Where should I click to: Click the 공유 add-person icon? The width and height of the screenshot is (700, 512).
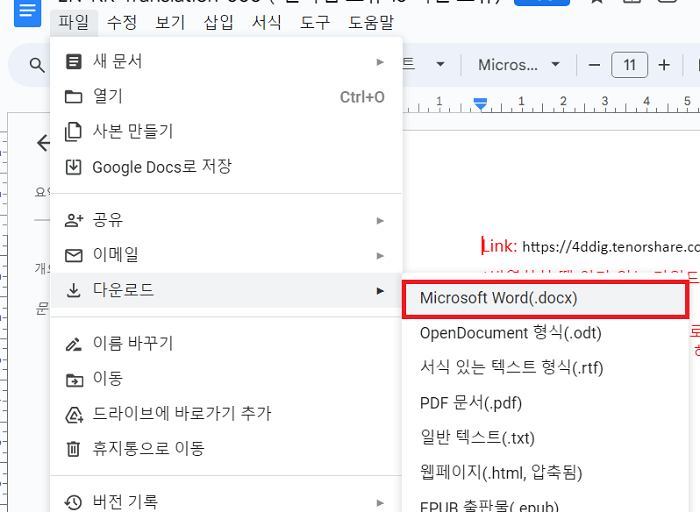[x=74, y=220]
